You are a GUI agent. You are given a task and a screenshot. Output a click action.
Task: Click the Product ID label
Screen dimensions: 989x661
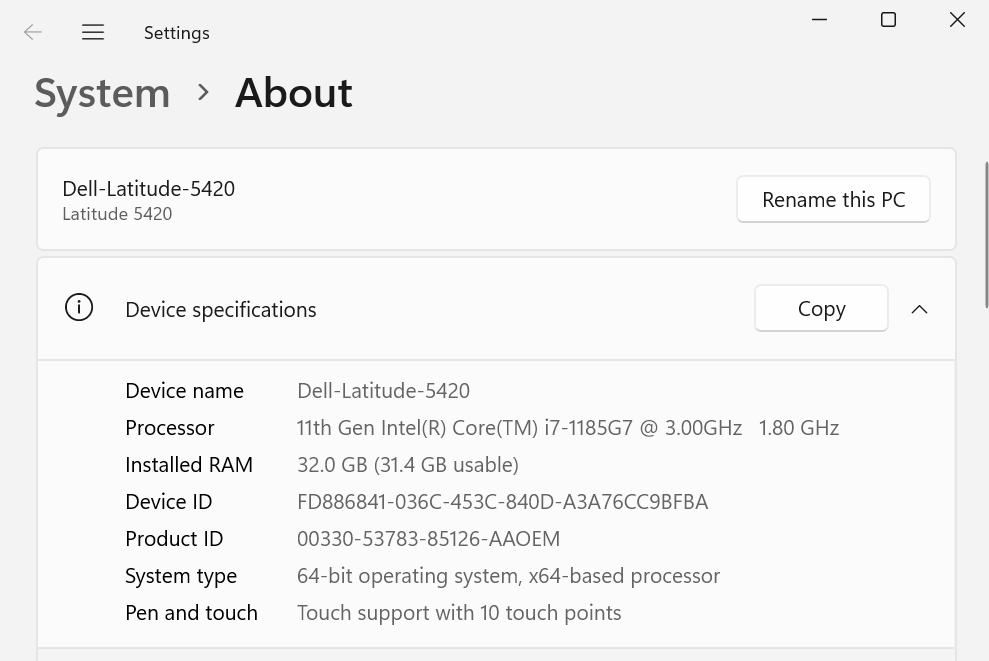174,539
